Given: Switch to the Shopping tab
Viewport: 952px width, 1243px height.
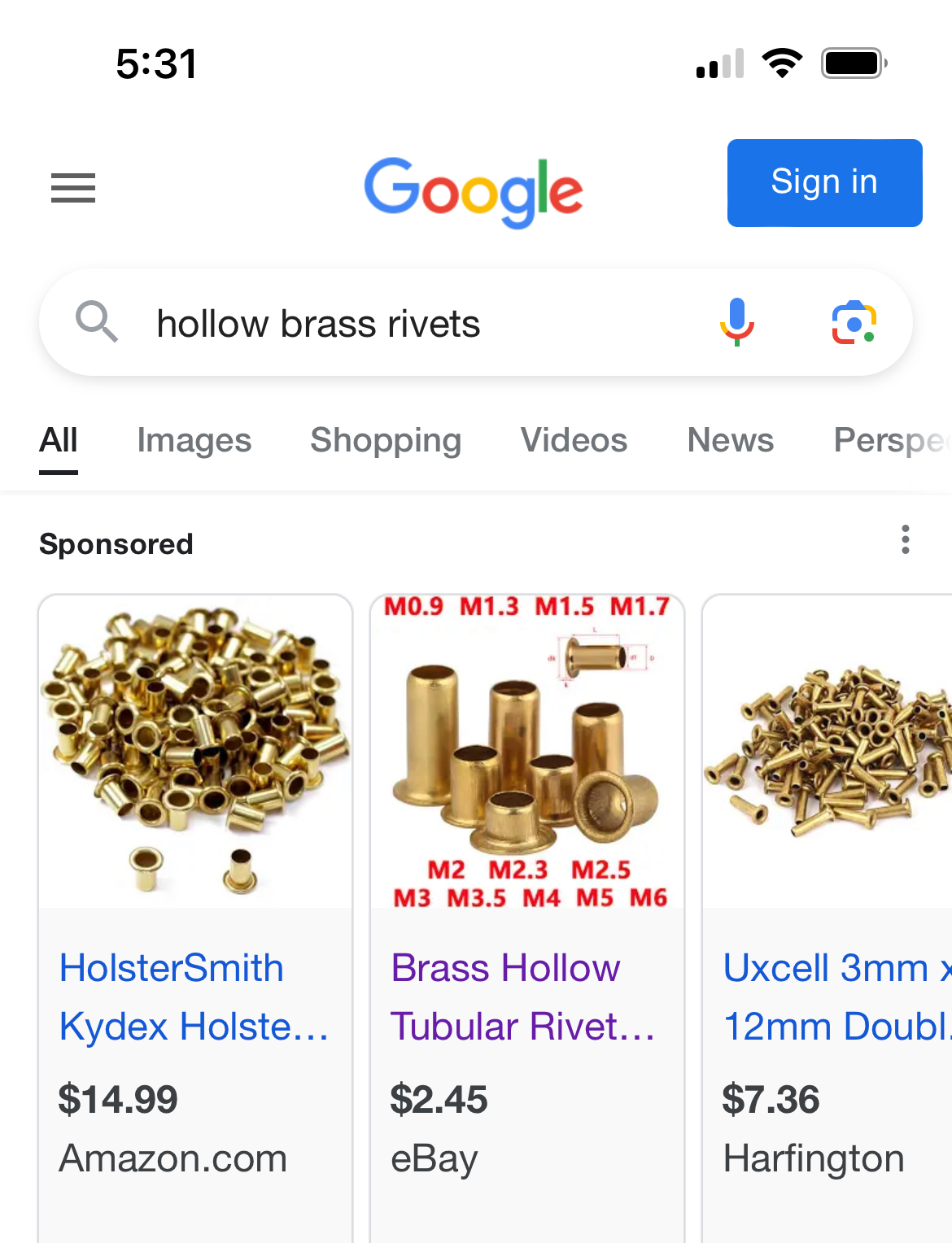Looking at the screenshot, I should [386, 440].
